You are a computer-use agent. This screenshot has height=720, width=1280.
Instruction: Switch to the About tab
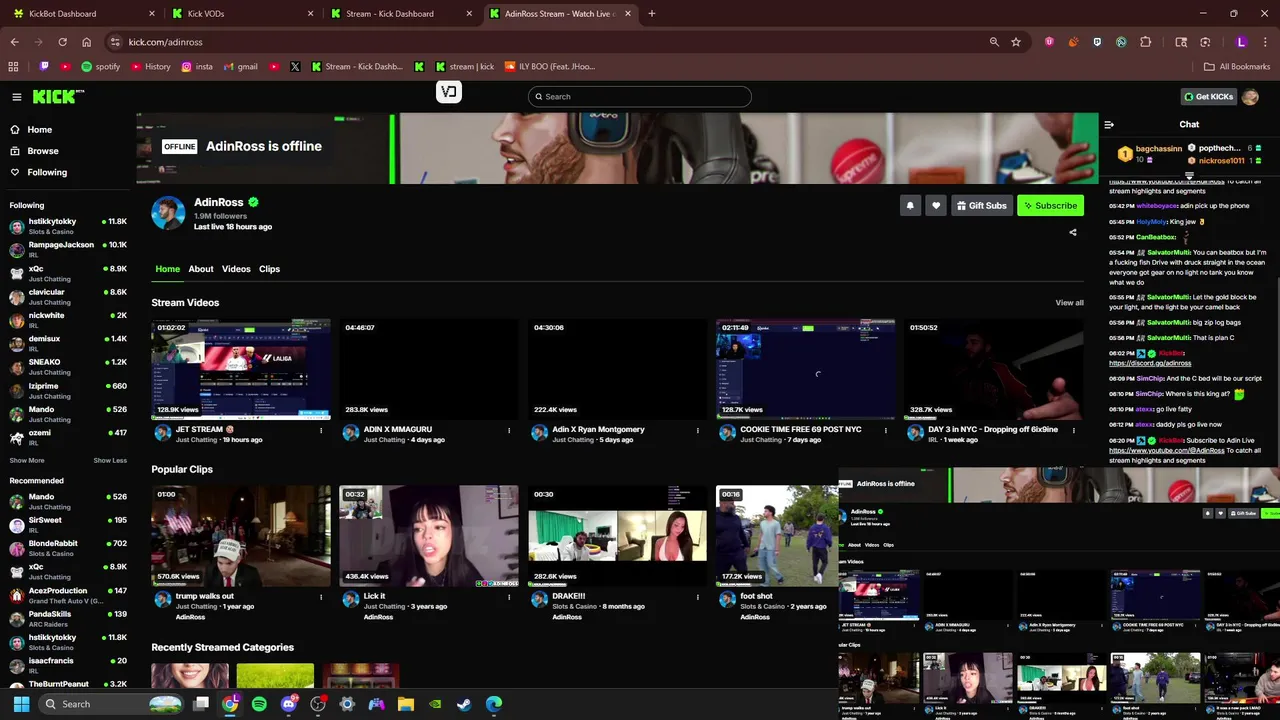pyautogui.click(x=201, y=269)
